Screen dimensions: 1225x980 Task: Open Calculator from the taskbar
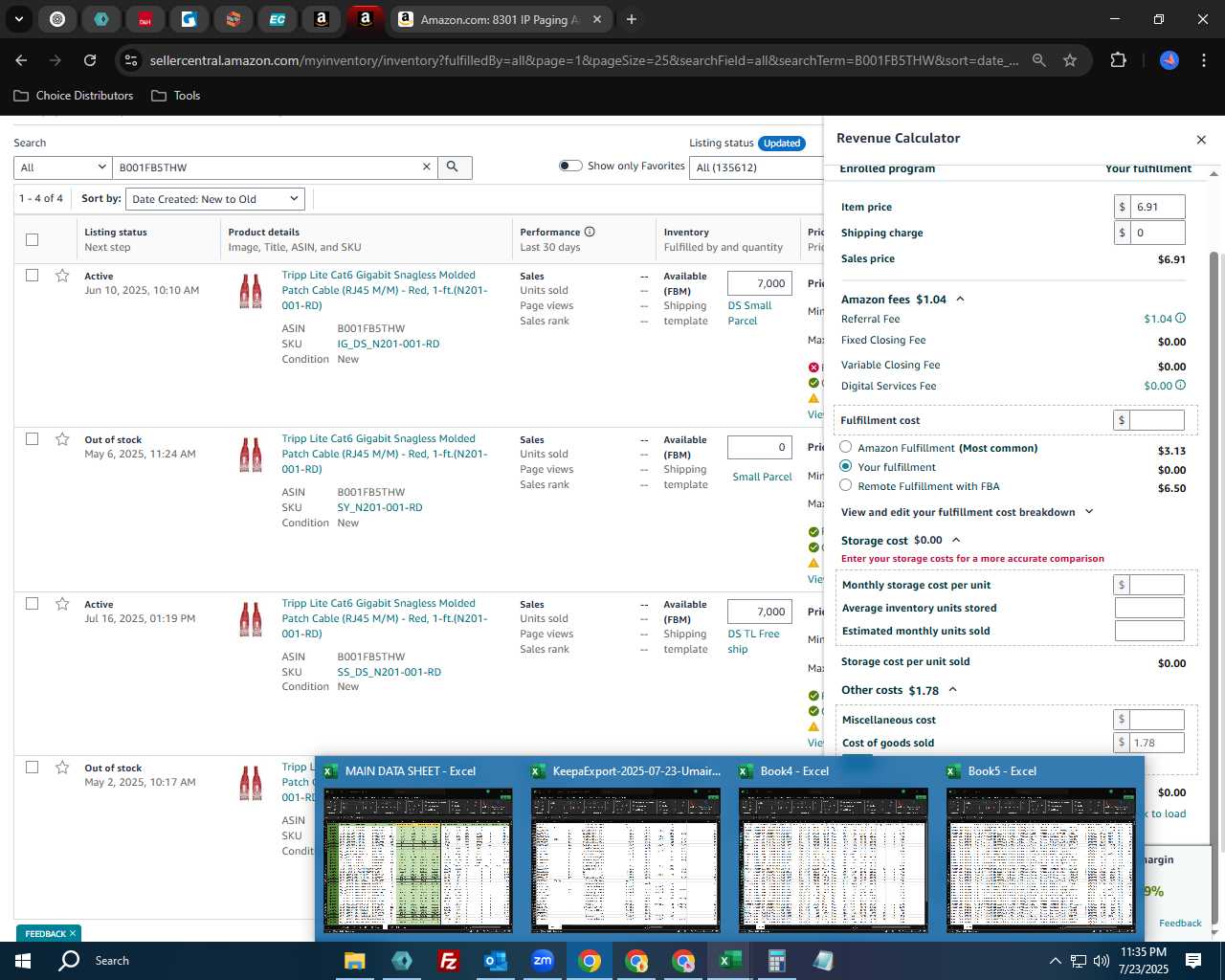point(776,961)
